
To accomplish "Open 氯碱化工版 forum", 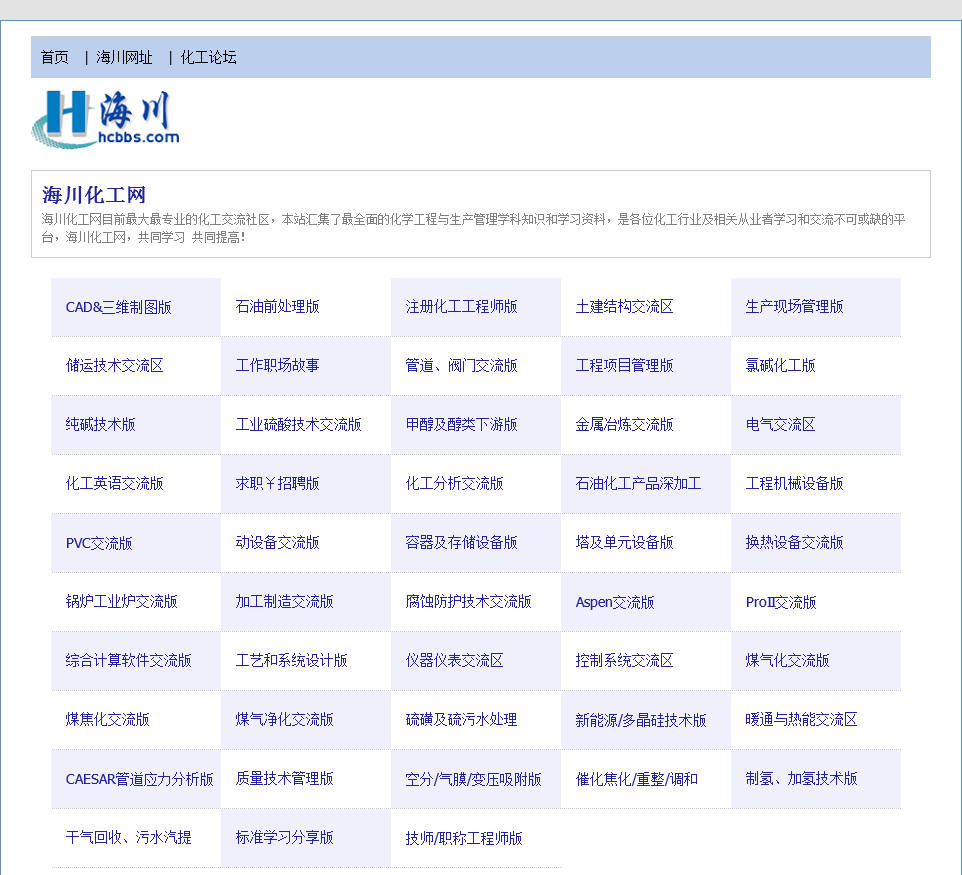I will coord(780,366).
